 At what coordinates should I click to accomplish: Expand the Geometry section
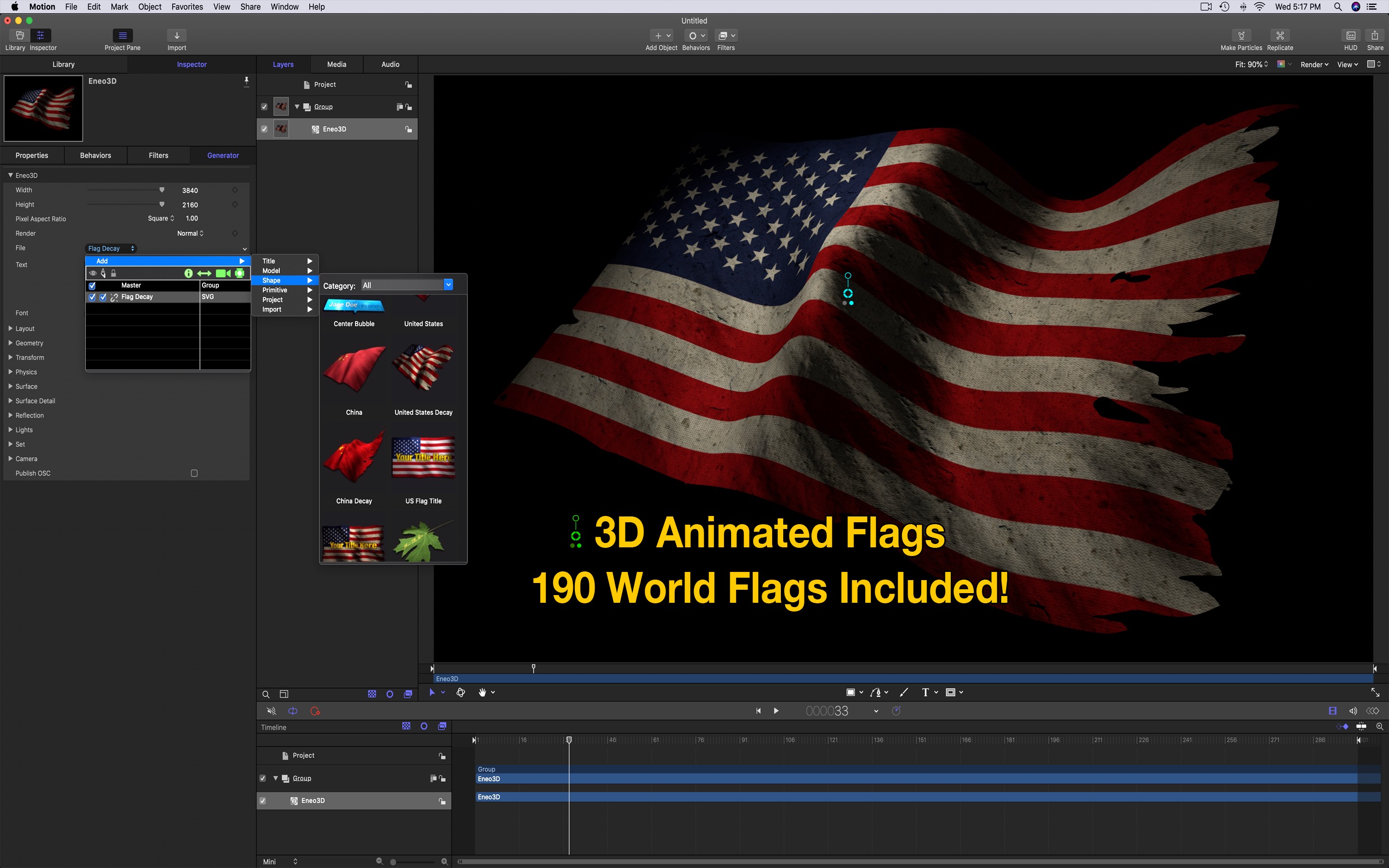[x=10, y=343]
